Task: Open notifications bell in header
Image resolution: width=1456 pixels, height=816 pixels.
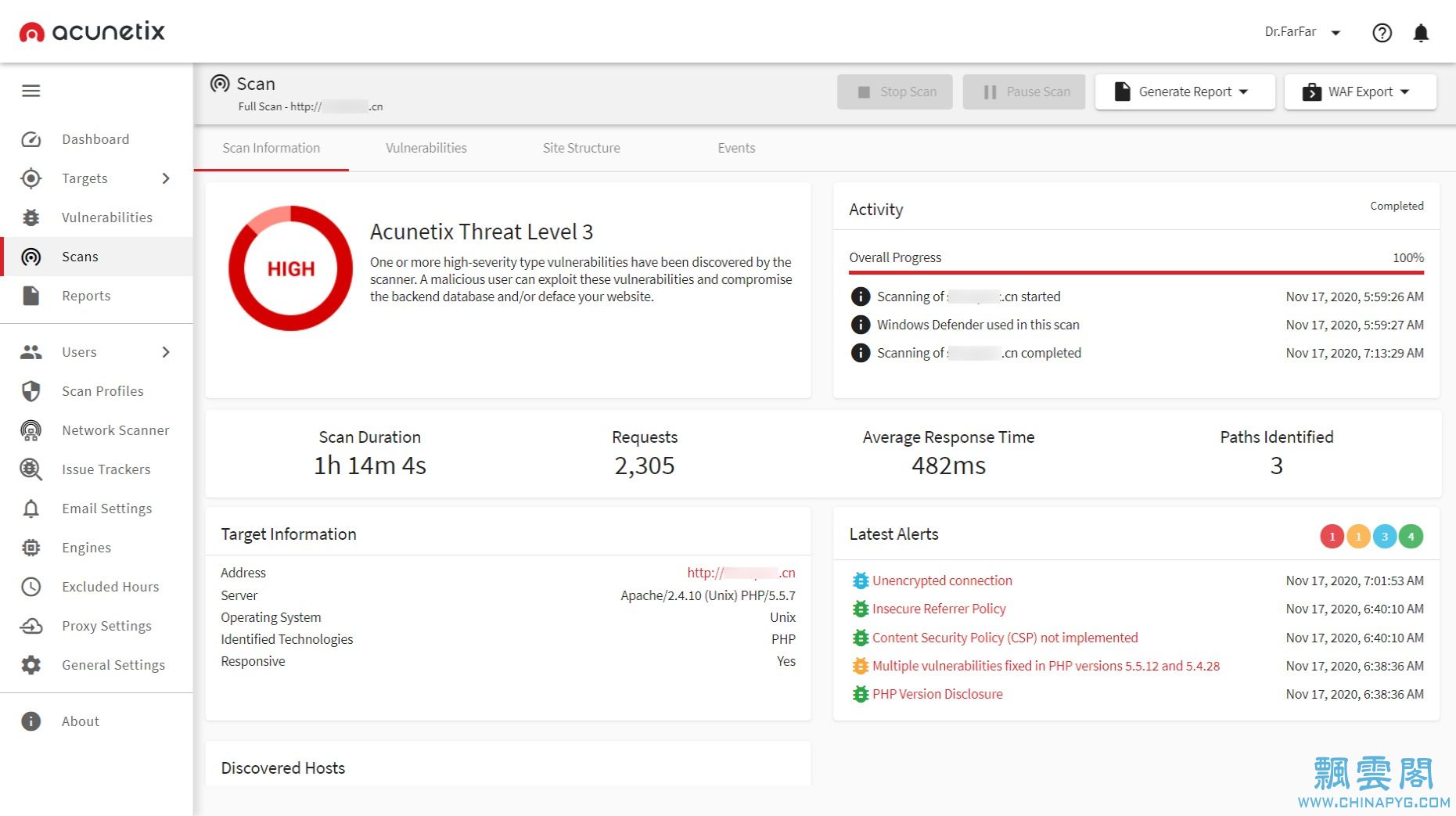Action: (x=1422, y=32)
